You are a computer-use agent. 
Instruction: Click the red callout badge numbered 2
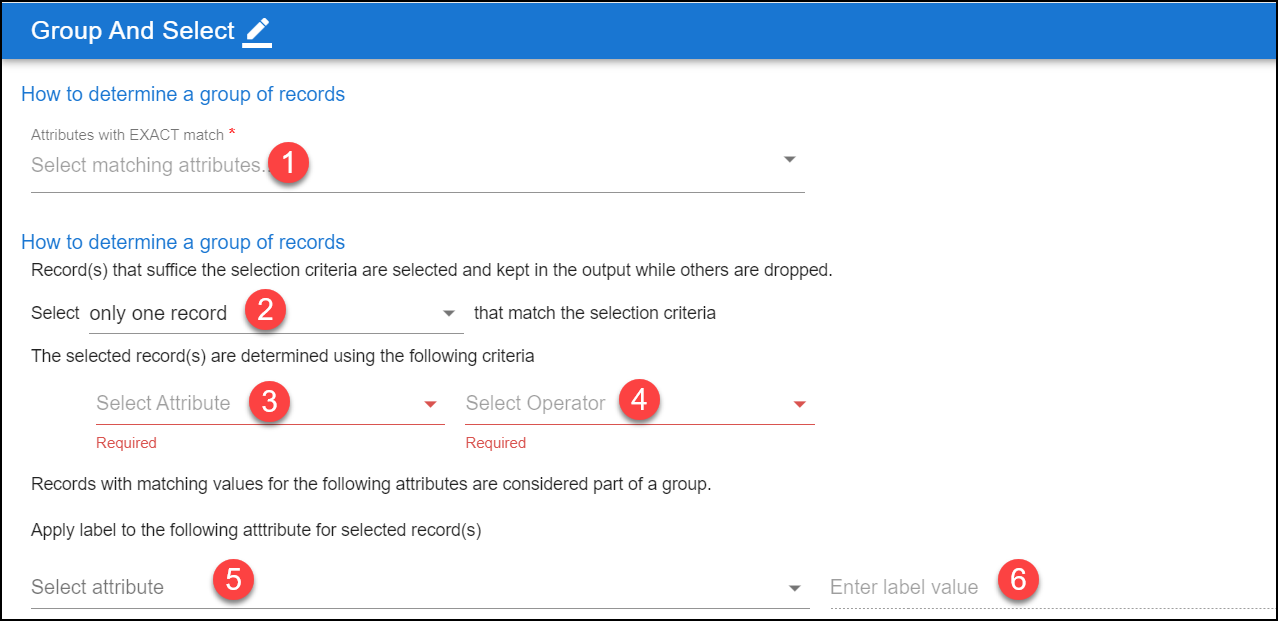[265, 311]
